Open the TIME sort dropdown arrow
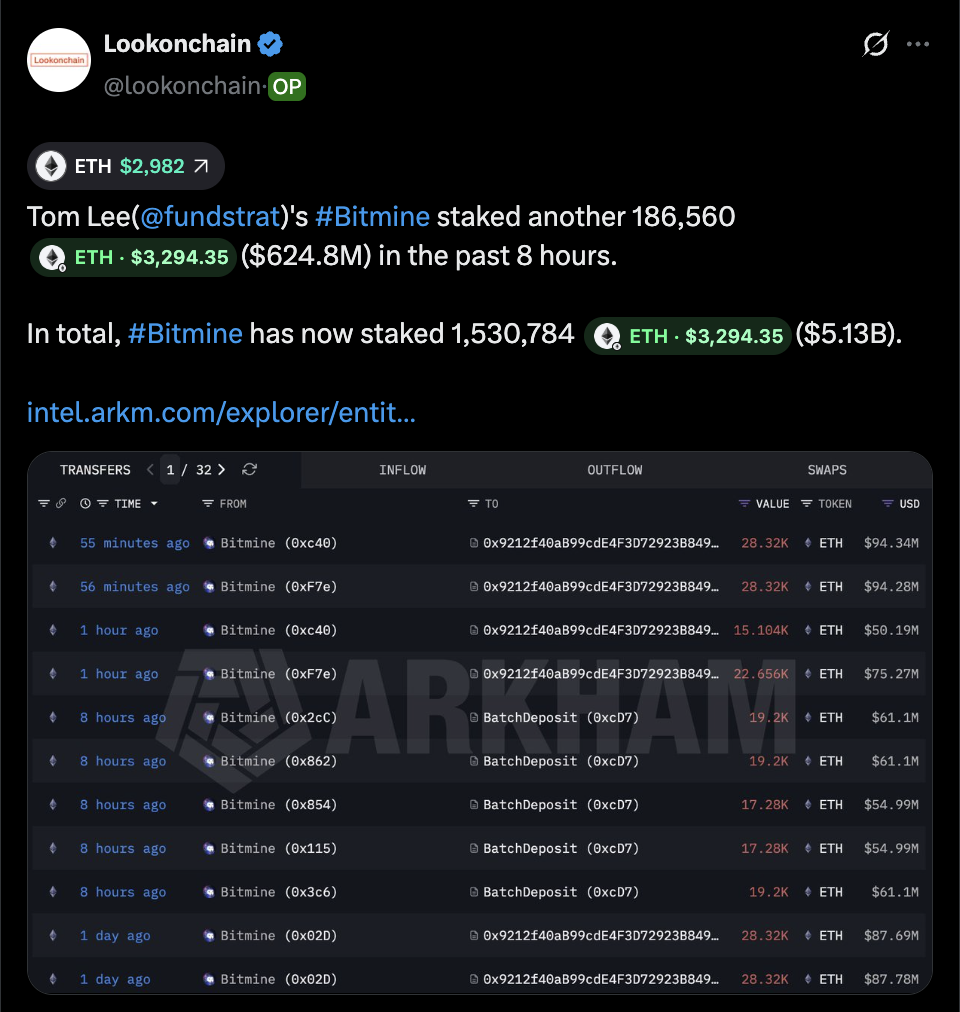This screenshot has width=960, height=1012. click(x=154, y=503)
